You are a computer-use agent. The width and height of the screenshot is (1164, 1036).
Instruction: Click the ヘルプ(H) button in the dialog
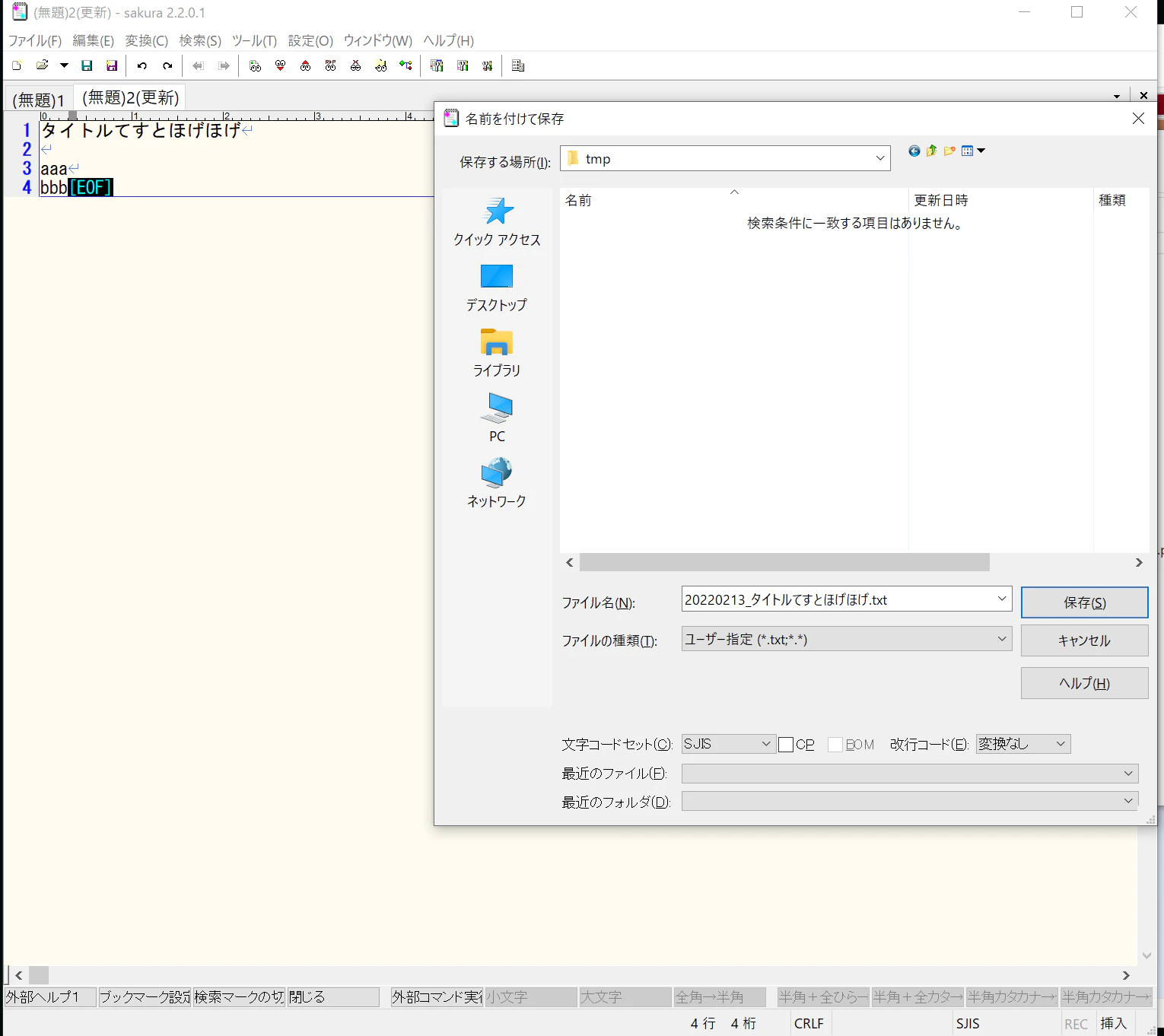(1084, 683)
